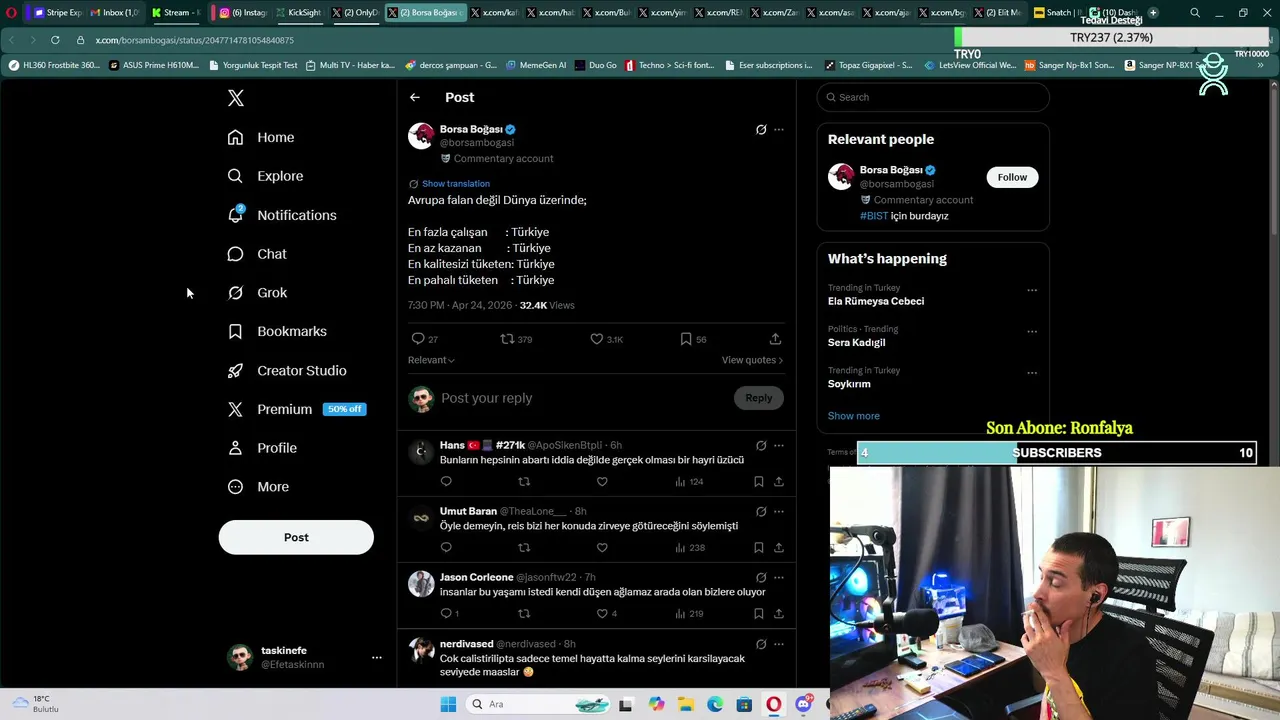This screenshot has height=720, width=1280.
Task: Share the main post via share icon
Action: click(x=775, y=339)
